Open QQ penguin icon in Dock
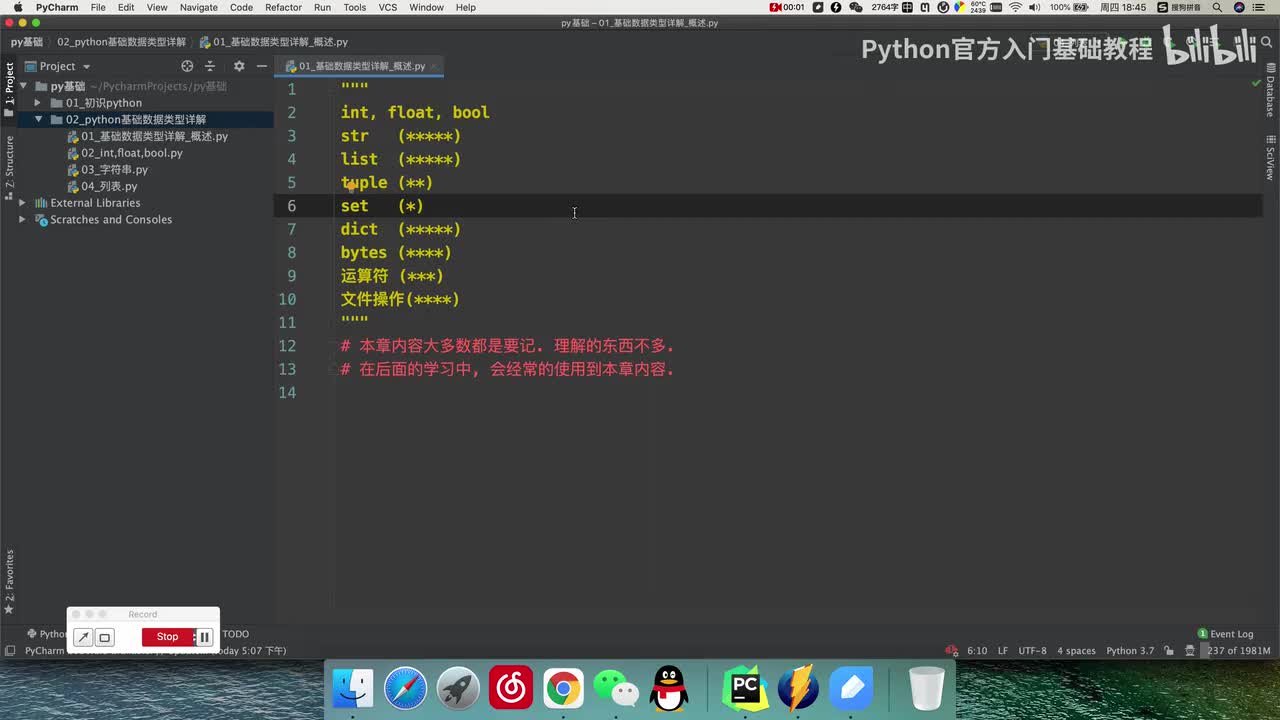This screenshot has height=720, width=1280. click(x=669, y=689)
